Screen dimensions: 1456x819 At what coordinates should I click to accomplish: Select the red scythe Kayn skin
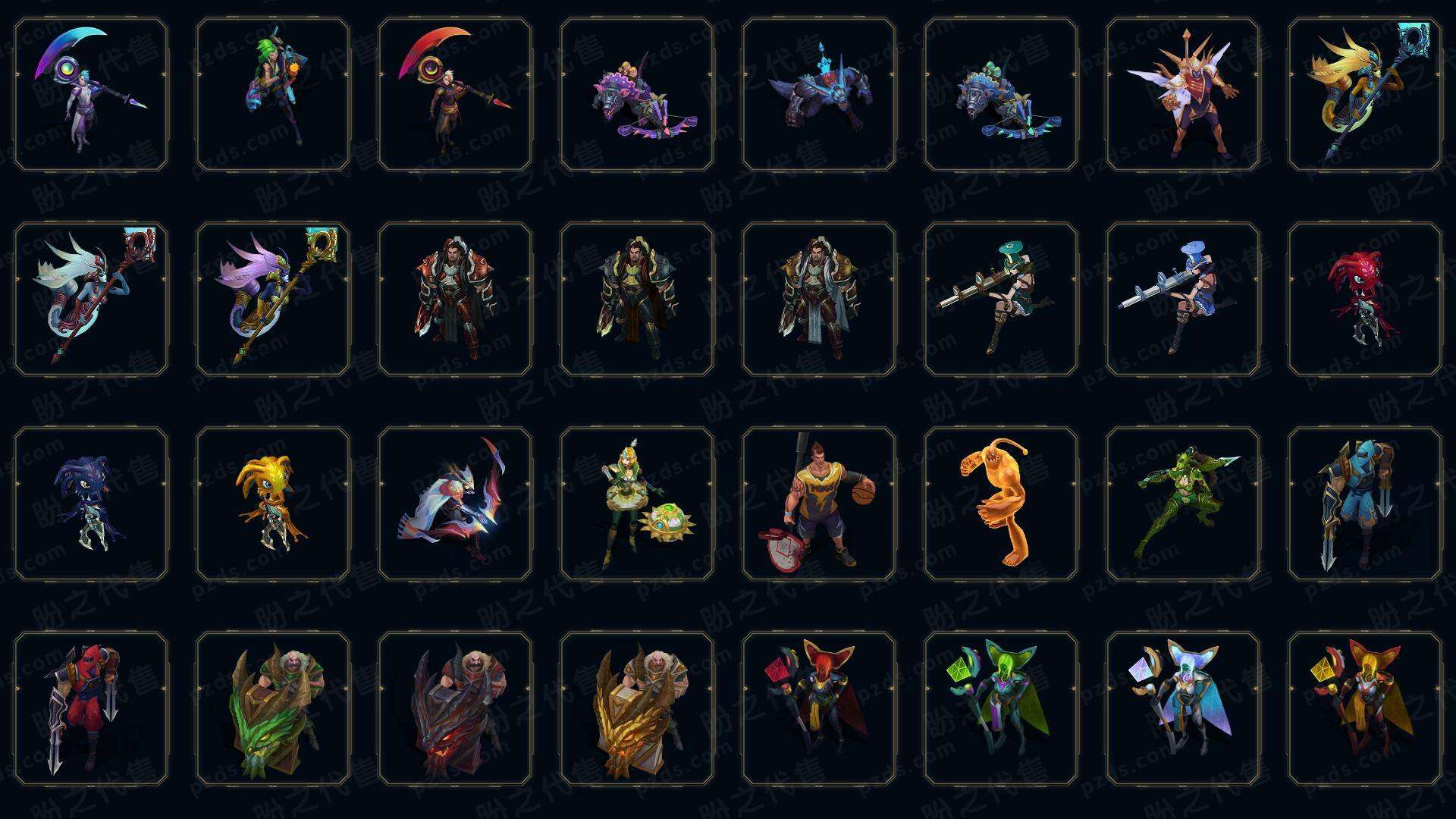[455, 95]
